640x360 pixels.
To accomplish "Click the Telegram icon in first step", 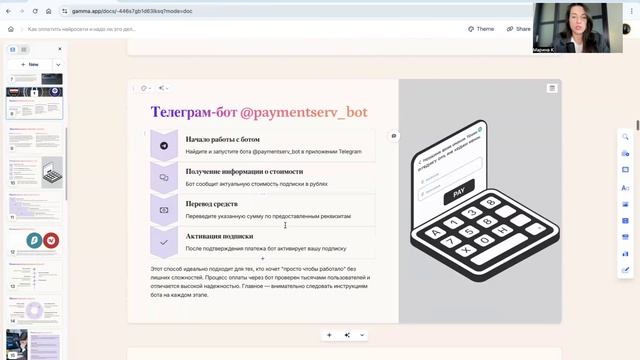I will (x=164, y=146).
